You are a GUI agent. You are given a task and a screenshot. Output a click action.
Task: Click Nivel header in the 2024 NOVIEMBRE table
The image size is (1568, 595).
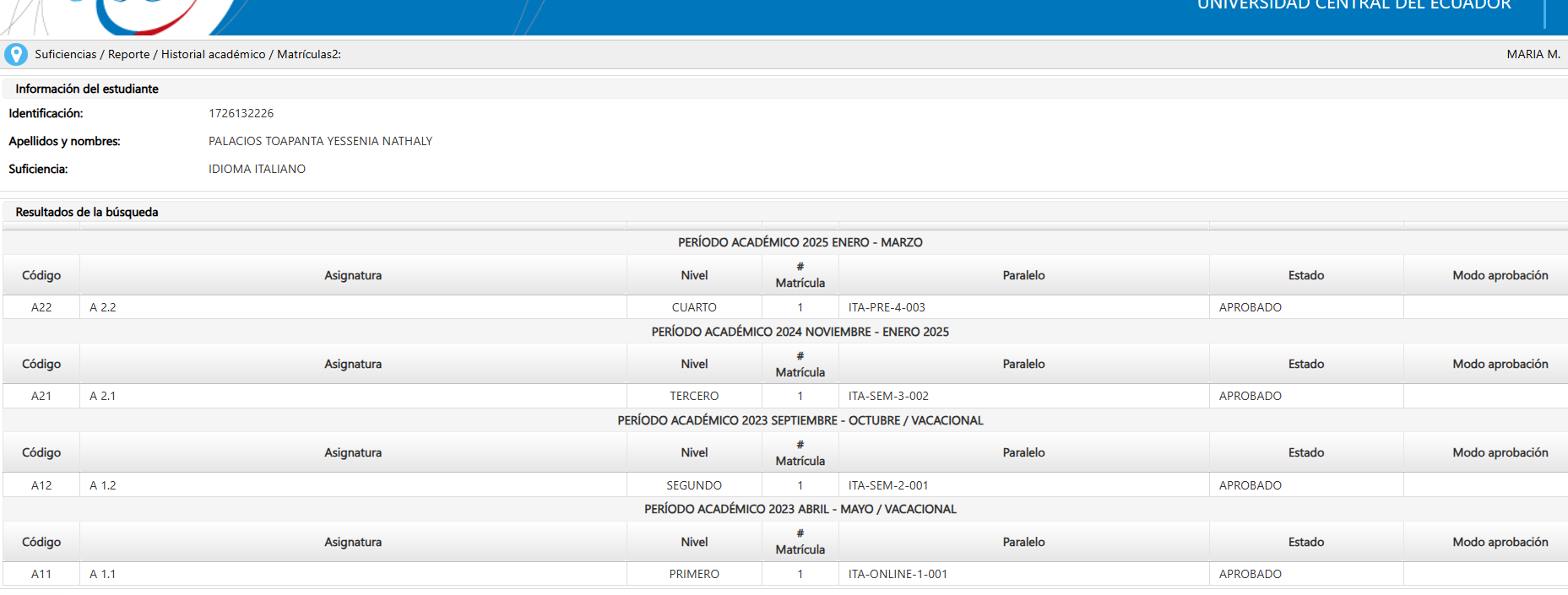694,364
